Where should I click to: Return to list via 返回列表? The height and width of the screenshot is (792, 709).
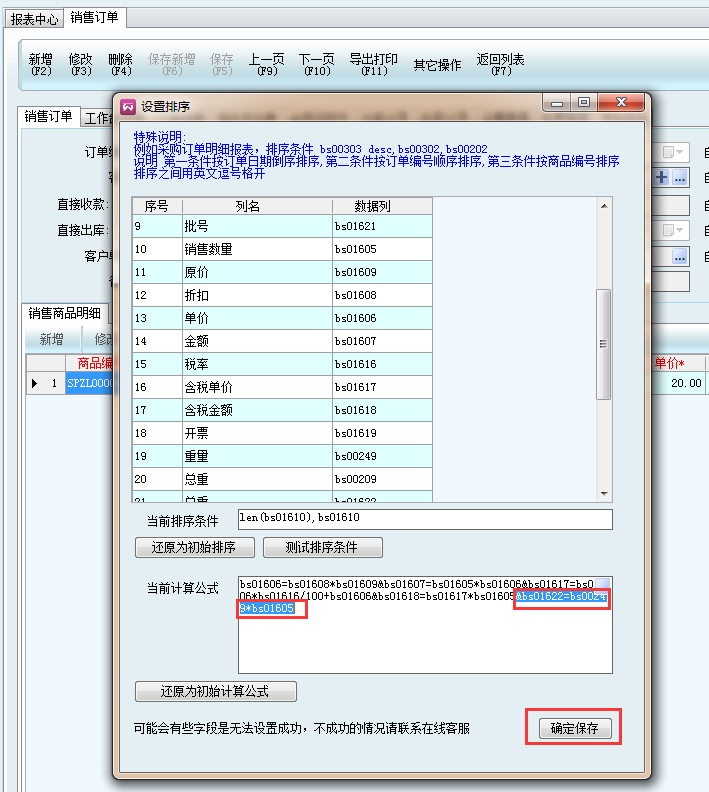click(500, 65)
